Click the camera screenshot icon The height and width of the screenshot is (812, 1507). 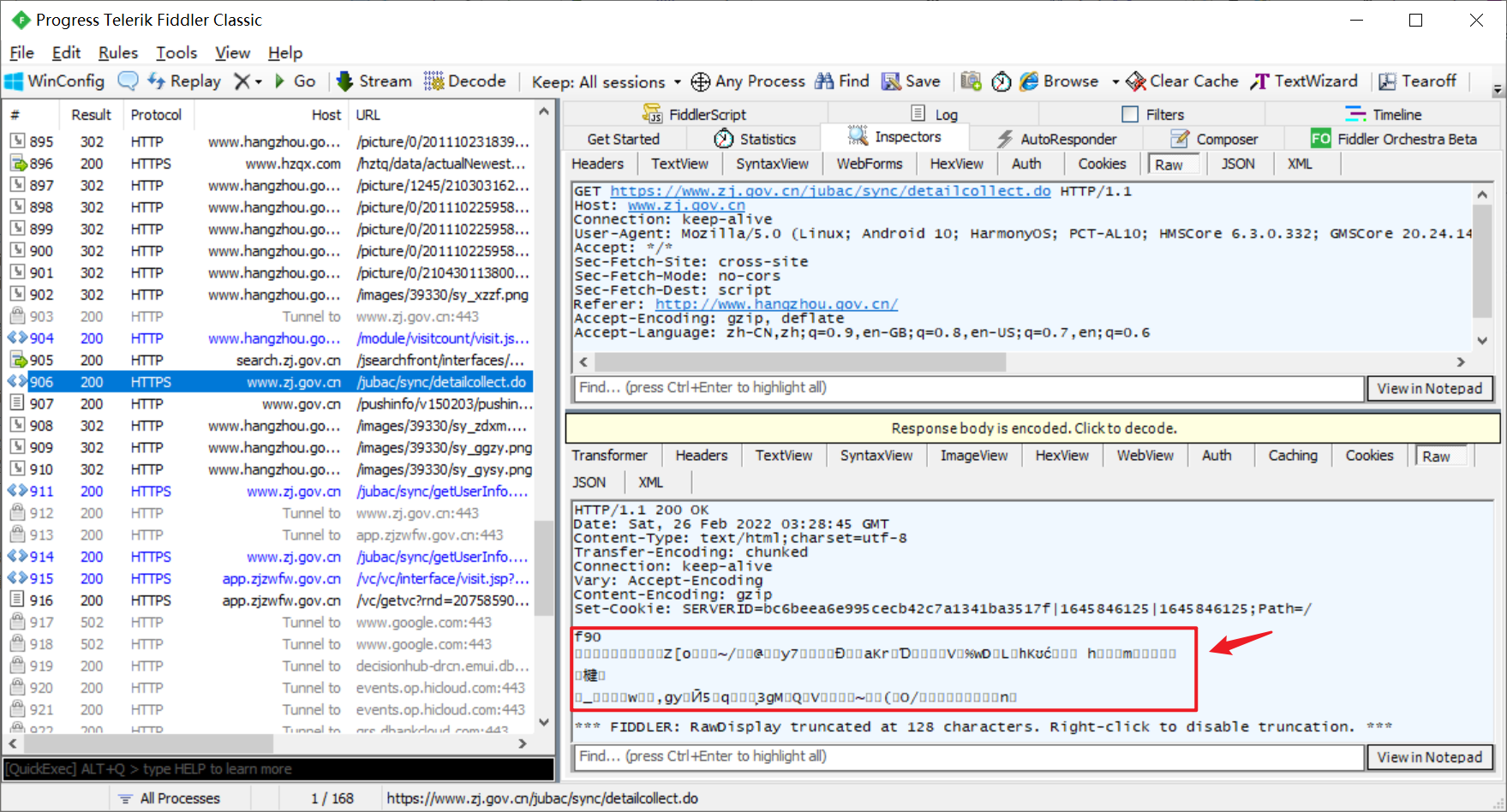point(971,81)
